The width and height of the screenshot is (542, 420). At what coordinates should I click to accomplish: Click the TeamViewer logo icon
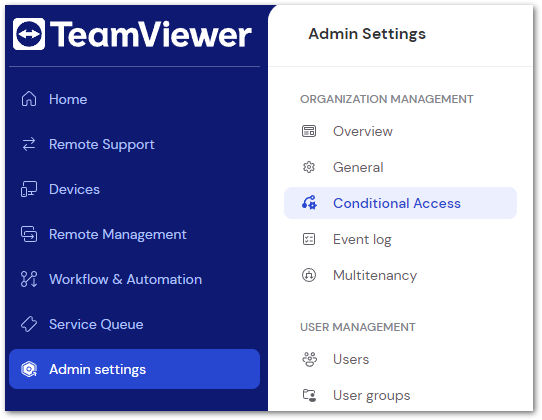click(29, 34)
